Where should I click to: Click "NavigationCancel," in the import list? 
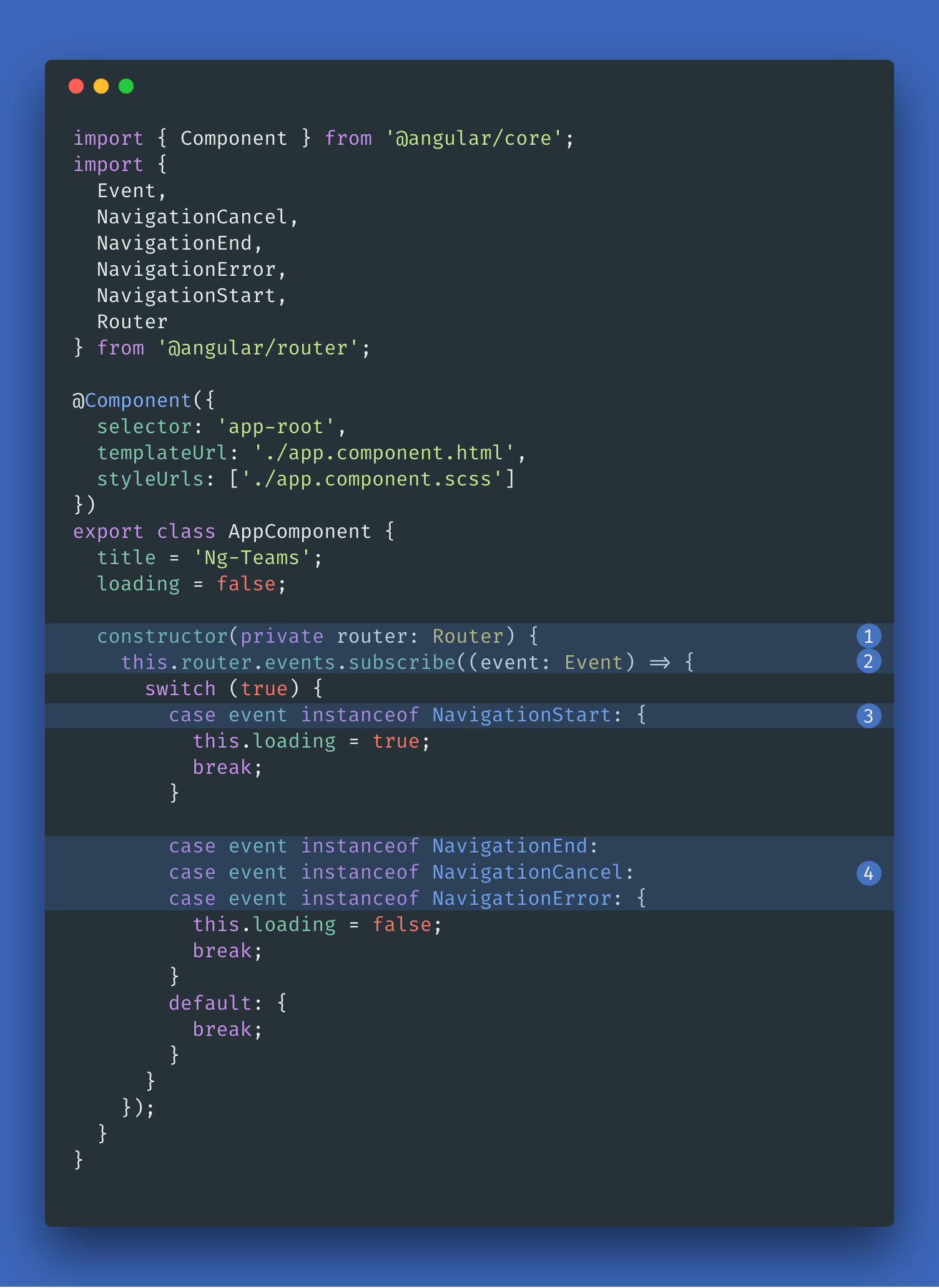point(198,217)
